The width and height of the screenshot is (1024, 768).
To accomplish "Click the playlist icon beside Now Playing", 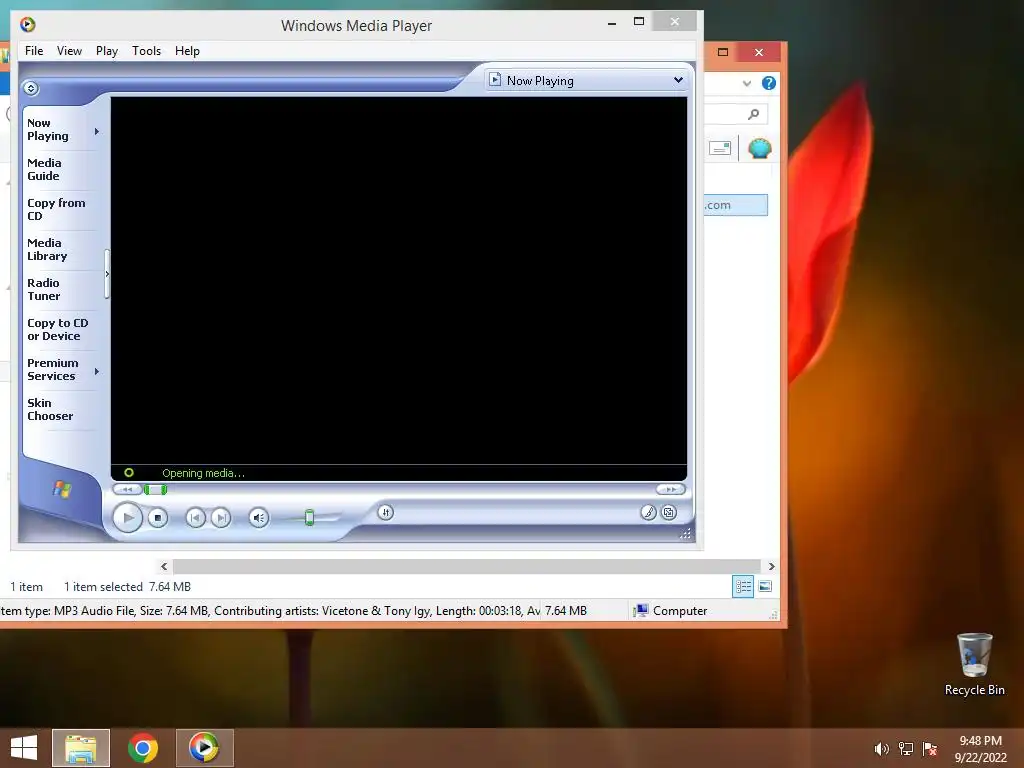I will click(x=495, y=80).
